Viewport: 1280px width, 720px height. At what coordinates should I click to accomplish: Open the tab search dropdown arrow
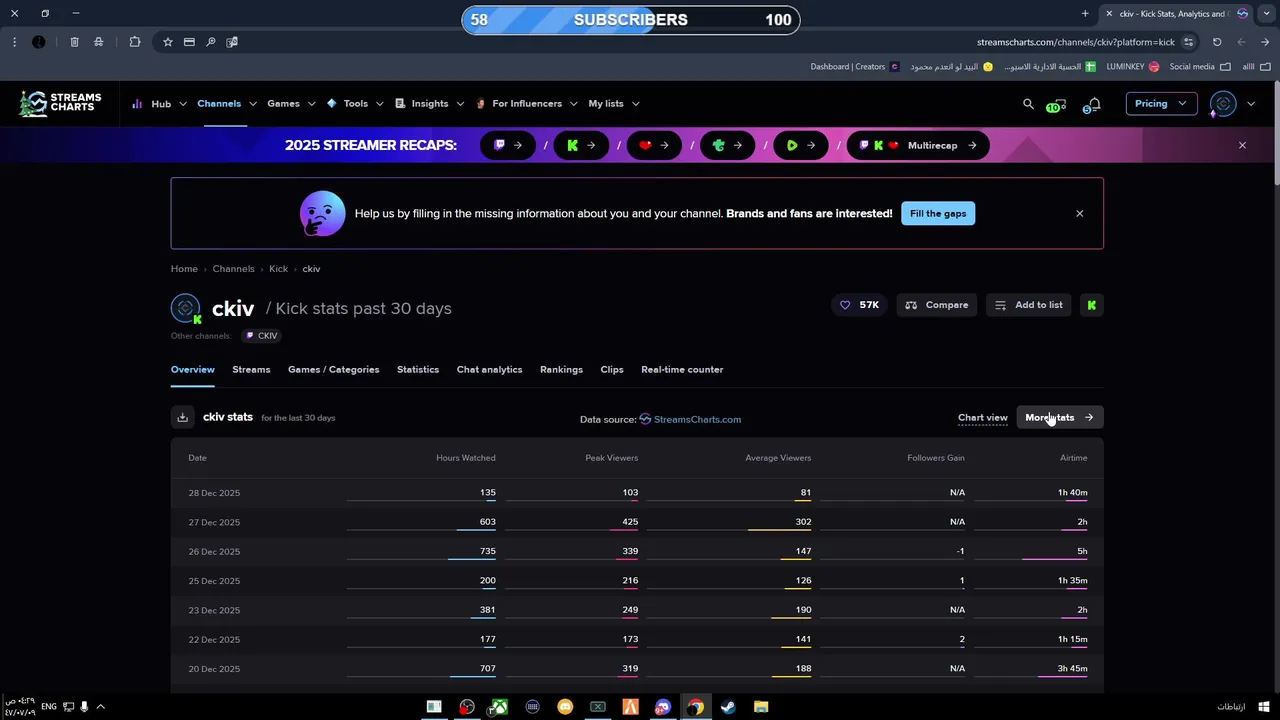pos(1265,14)
